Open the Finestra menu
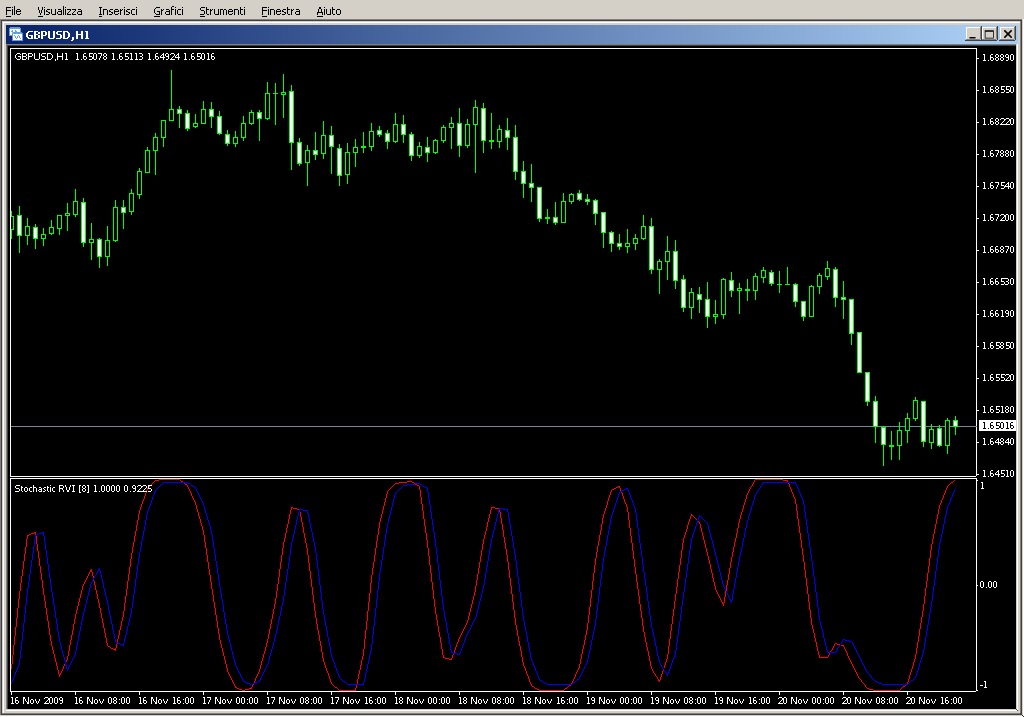 pyautogui.click(x=280, y=11)
